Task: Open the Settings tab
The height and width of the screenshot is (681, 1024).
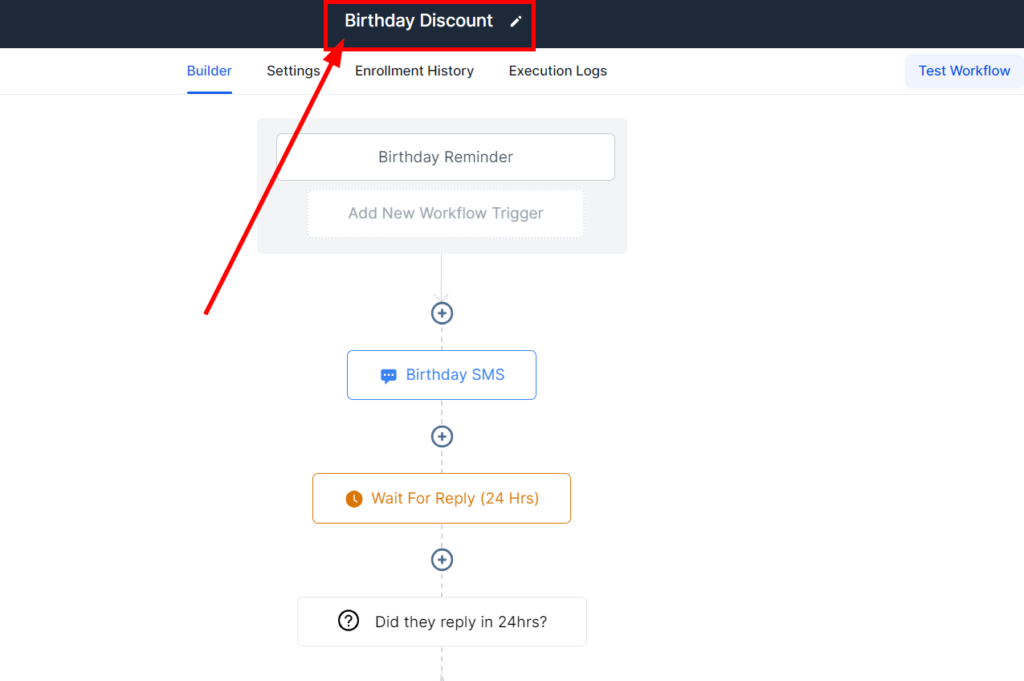Action: (x=293, y=71)
